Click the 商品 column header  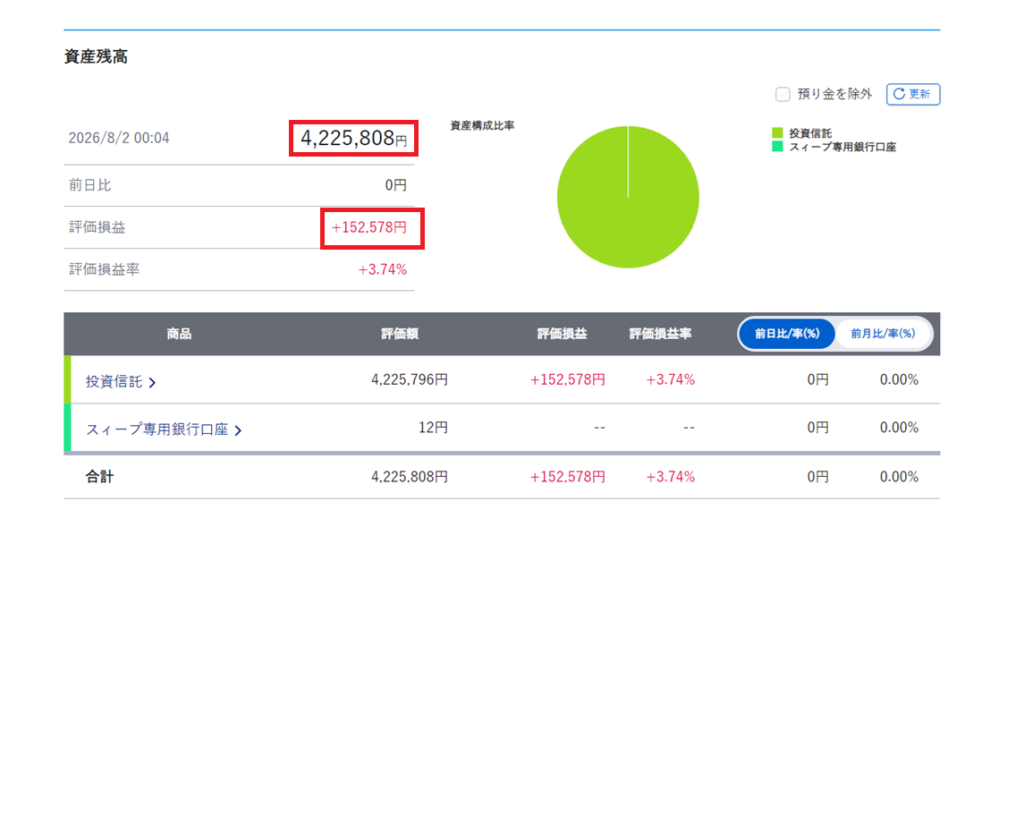(179, 334)
